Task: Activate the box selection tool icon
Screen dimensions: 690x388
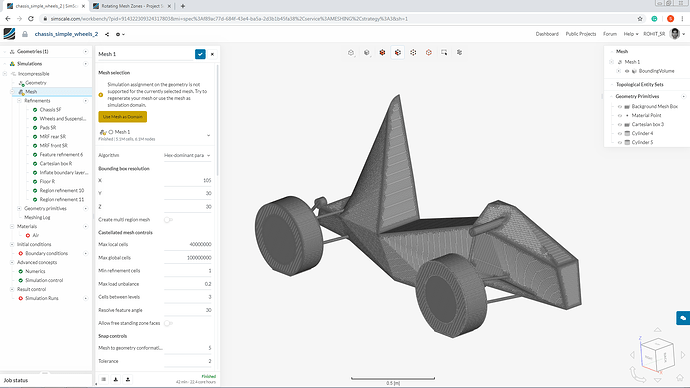Action: coord(444,52)
